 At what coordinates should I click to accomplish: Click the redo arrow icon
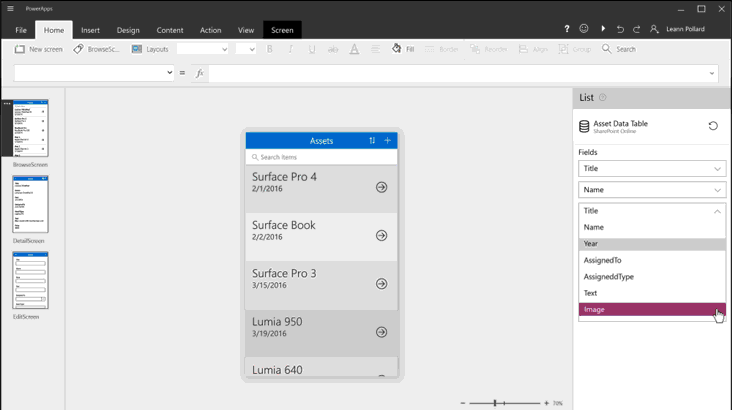coord(636,29)
